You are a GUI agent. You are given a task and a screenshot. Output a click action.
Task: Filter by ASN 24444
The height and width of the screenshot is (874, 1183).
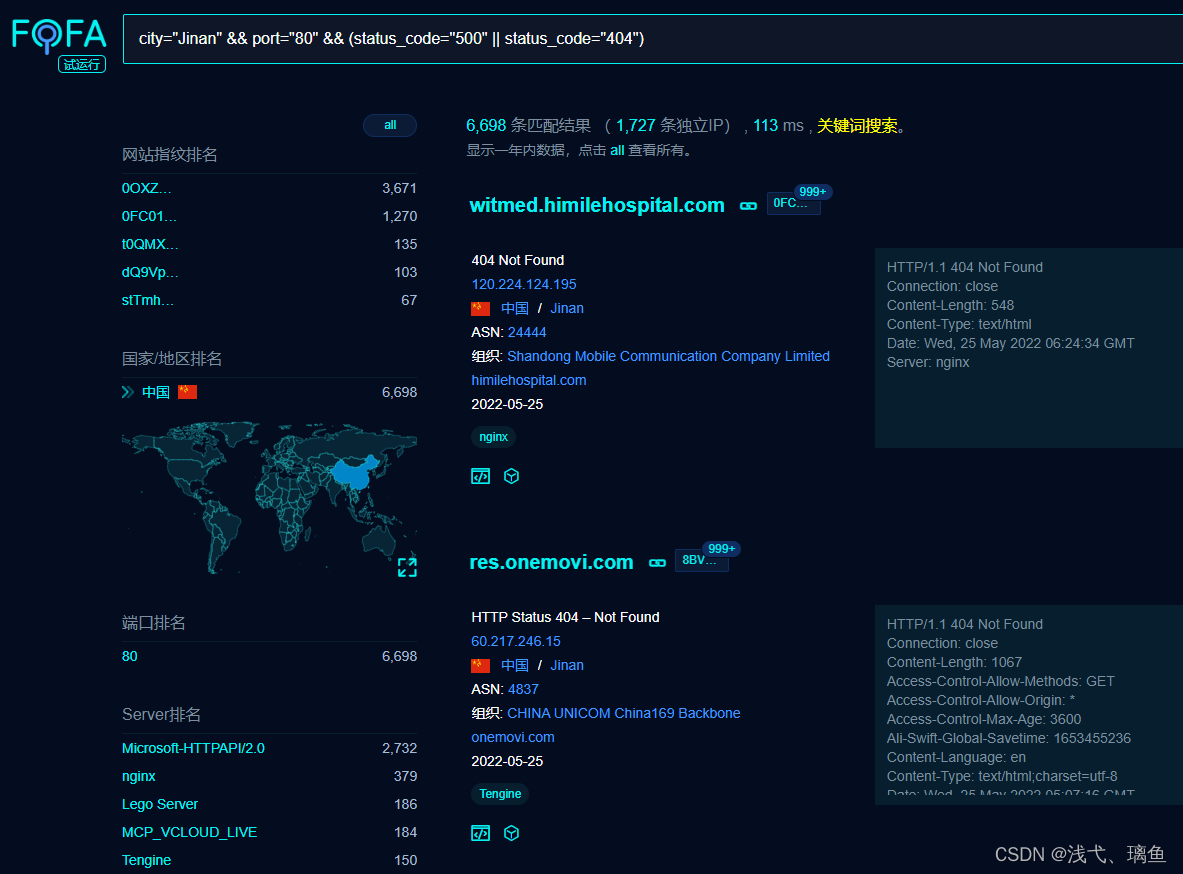tap(527, 333)
